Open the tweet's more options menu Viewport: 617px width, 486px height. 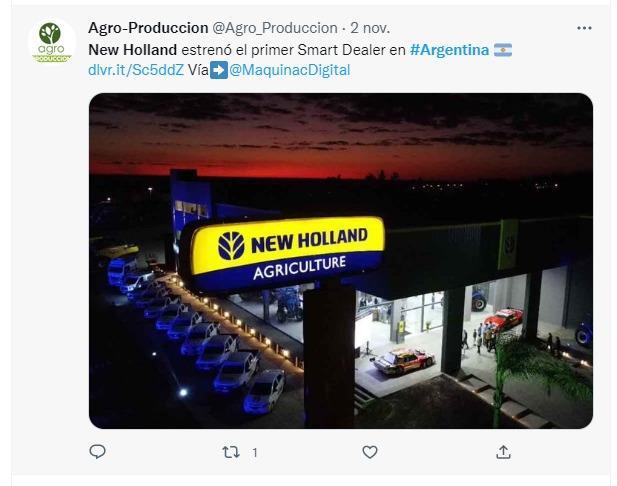pos(584,28)
